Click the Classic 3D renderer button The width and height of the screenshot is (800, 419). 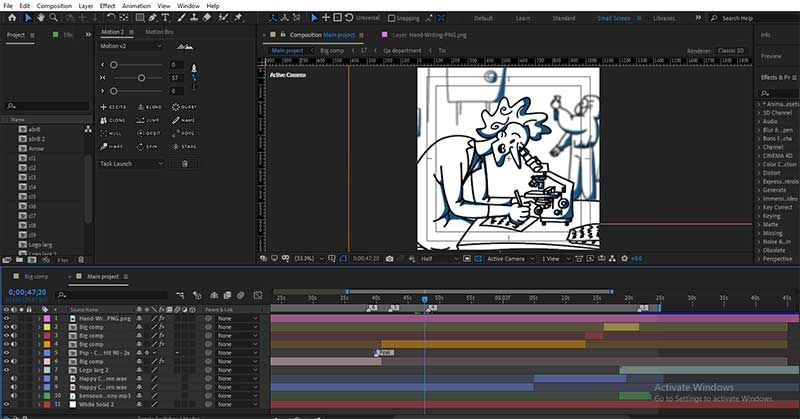pos(731,51)
